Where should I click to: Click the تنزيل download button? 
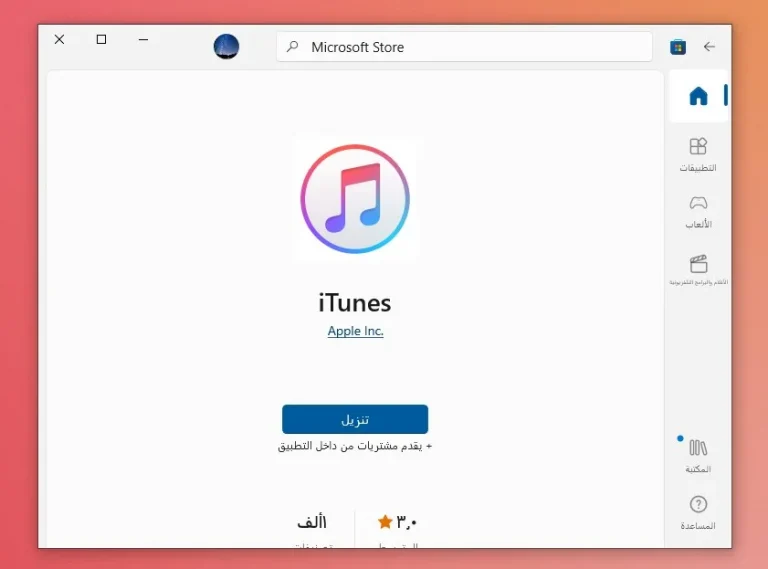coord(355,419)
